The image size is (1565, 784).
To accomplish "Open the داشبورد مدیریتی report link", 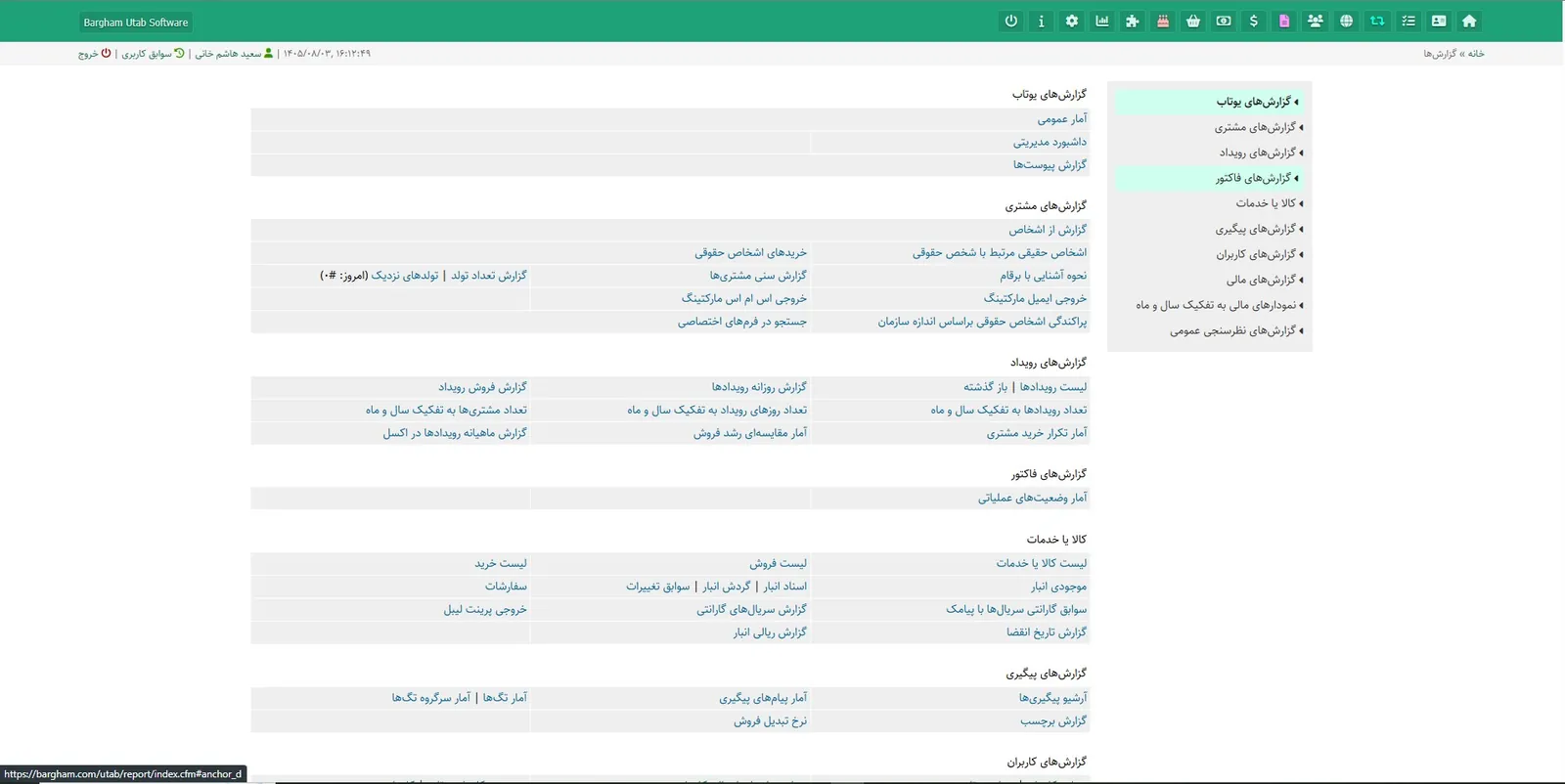I will [1050, 142].
